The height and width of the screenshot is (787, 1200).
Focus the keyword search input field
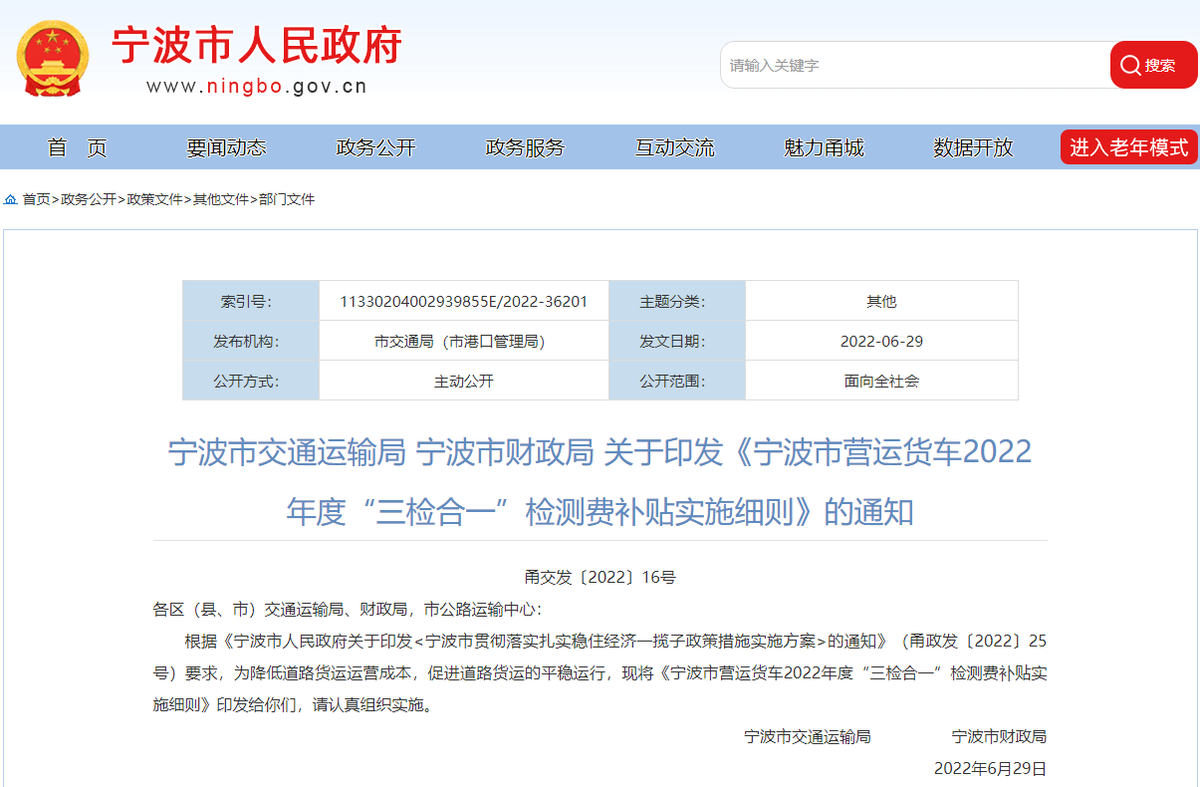point(915,65)
